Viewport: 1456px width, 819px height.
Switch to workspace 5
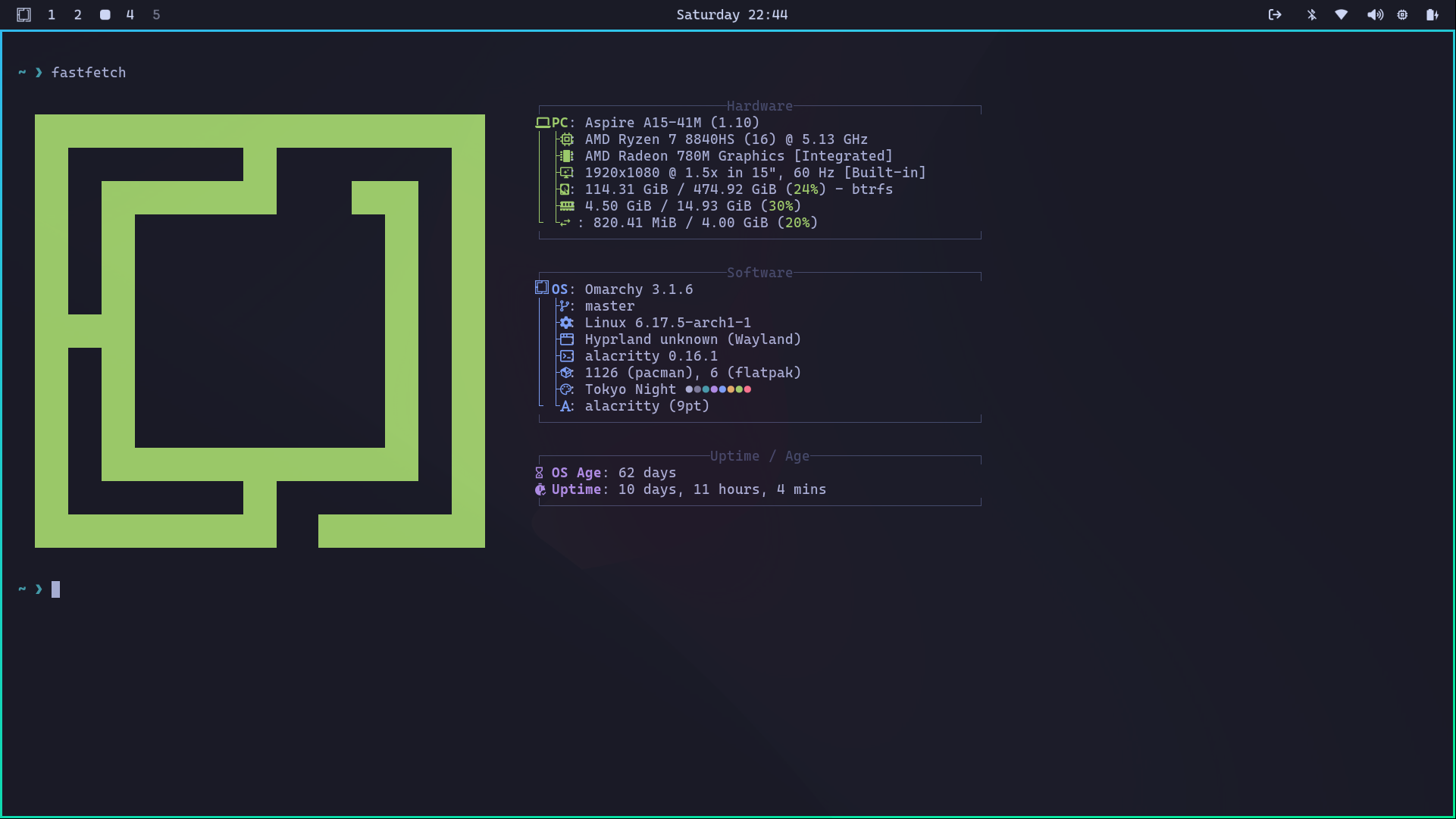[156, 14]
